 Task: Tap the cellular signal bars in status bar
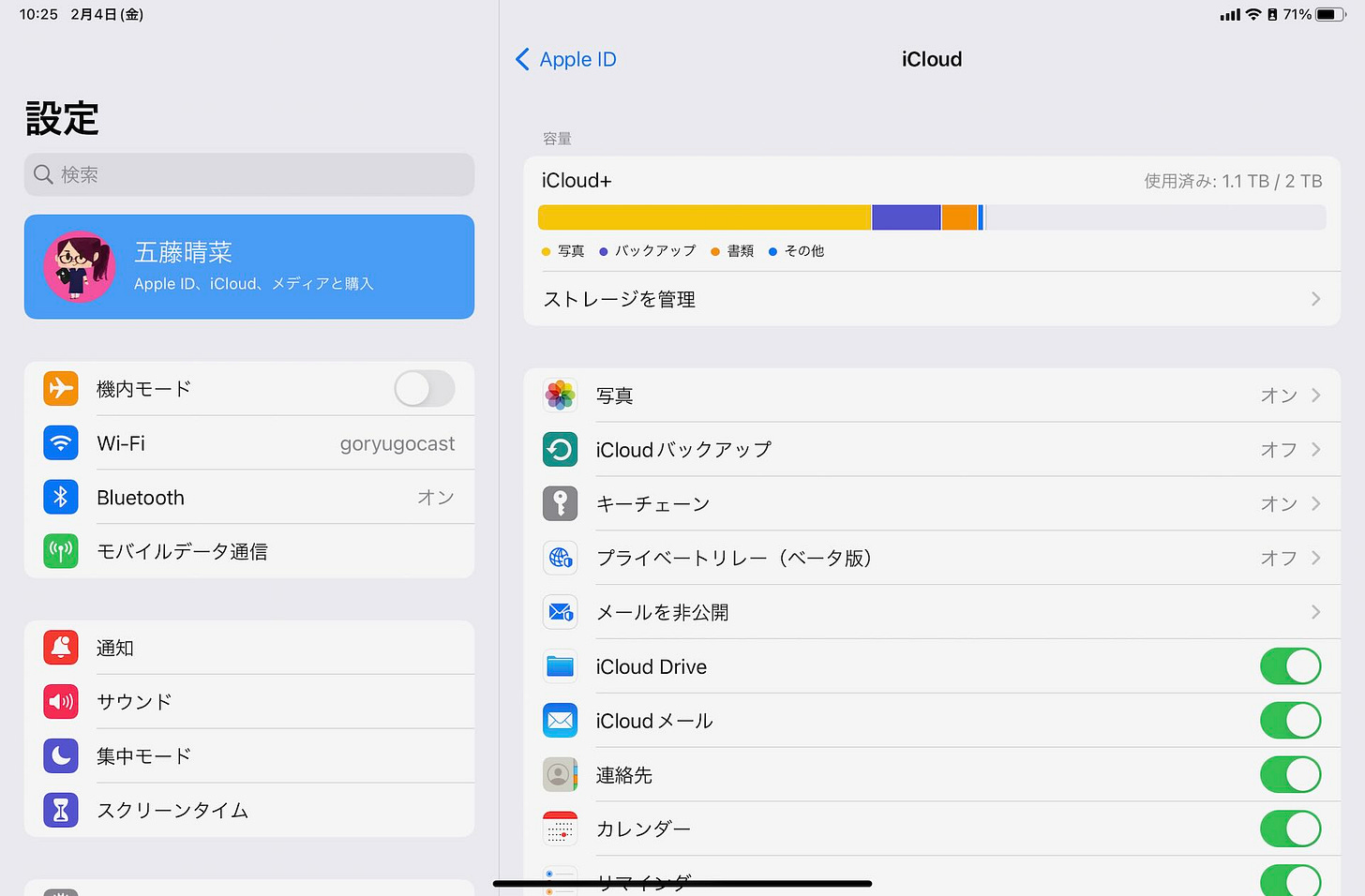pyautogui.click(x=1230, y=15)
